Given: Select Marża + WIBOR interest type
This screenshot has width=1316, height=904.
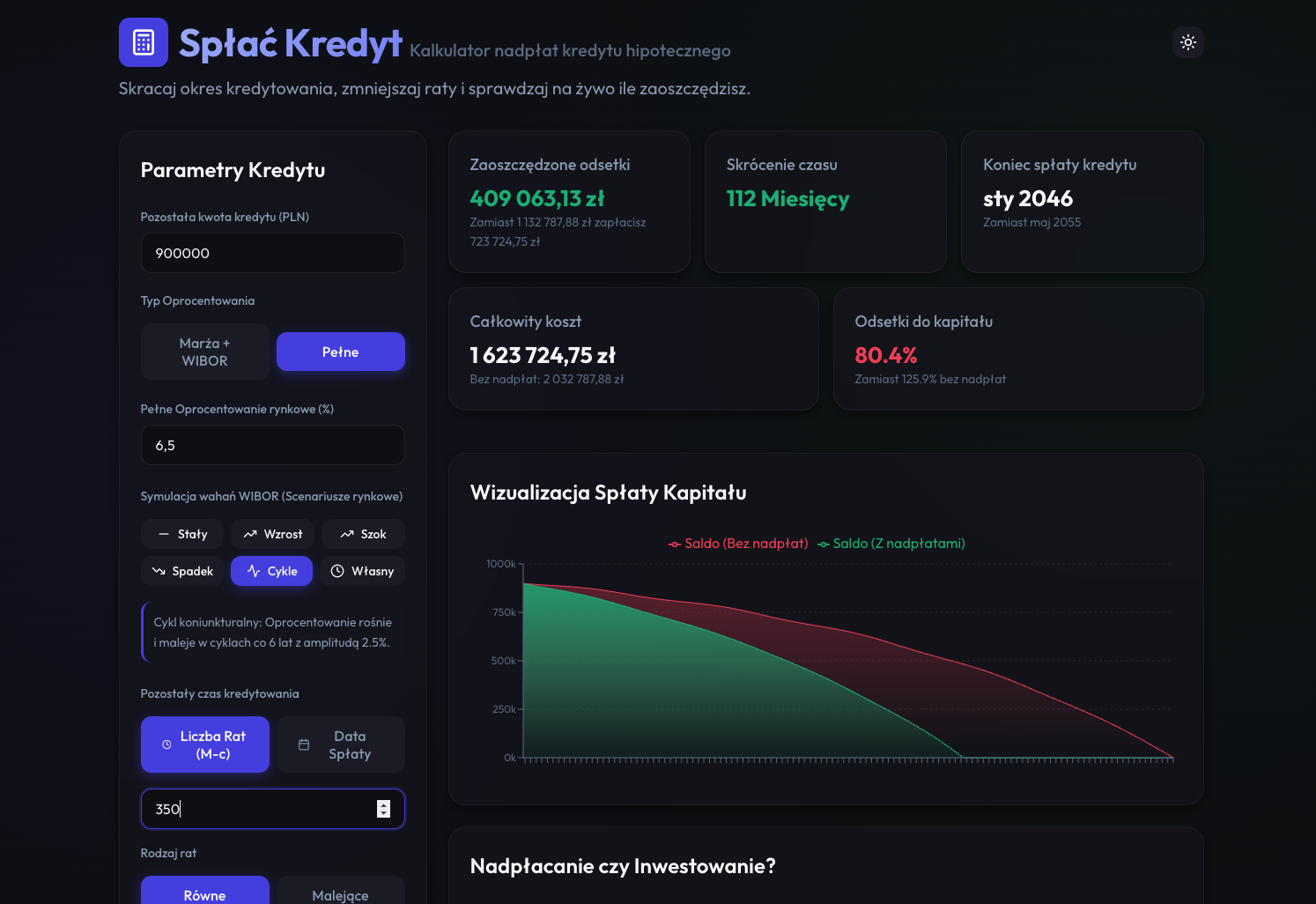Looking at the screenshot, I should click(204, 352).
